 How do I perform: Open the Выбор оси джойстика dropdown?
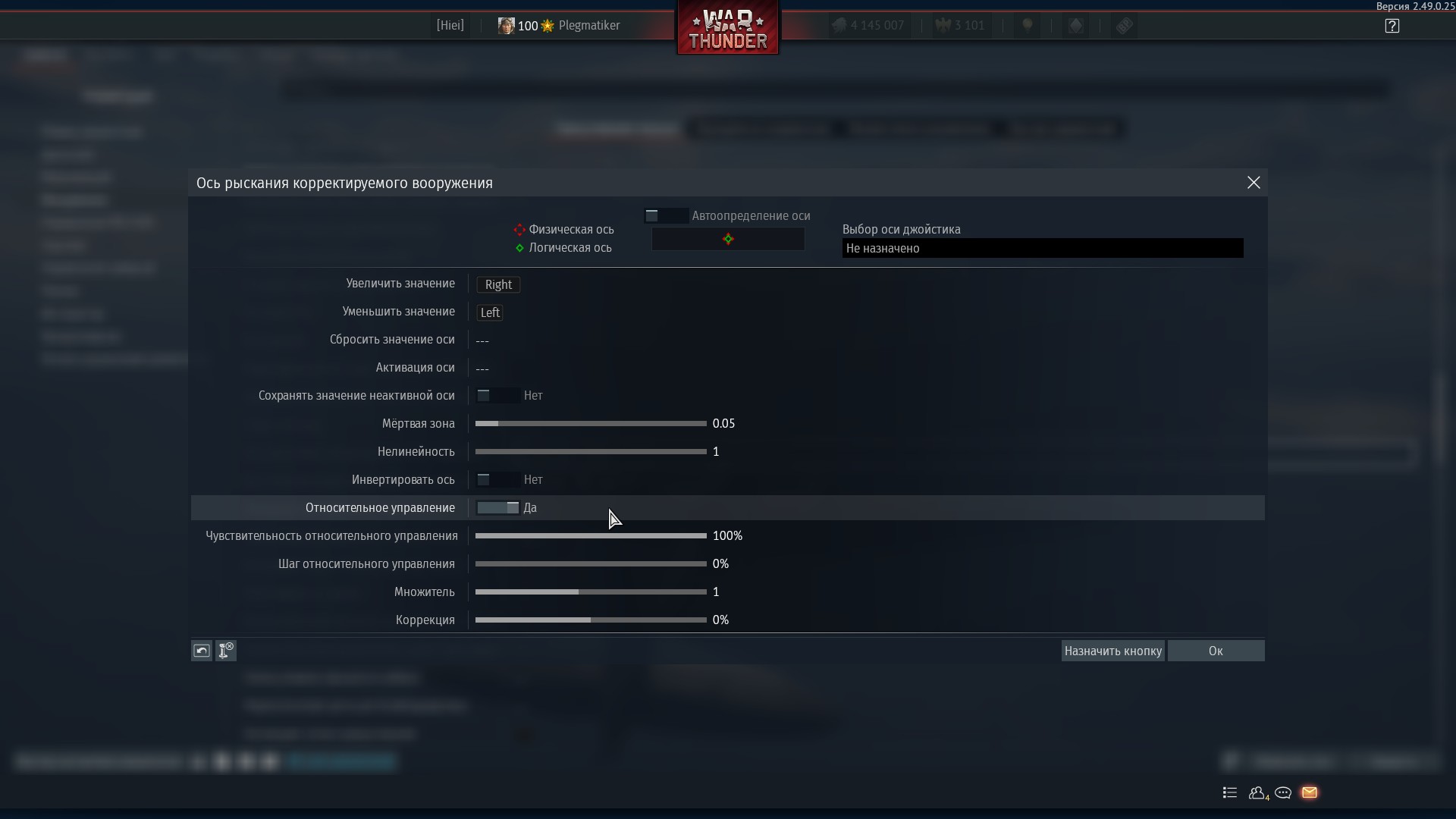tap(1042, 248)
